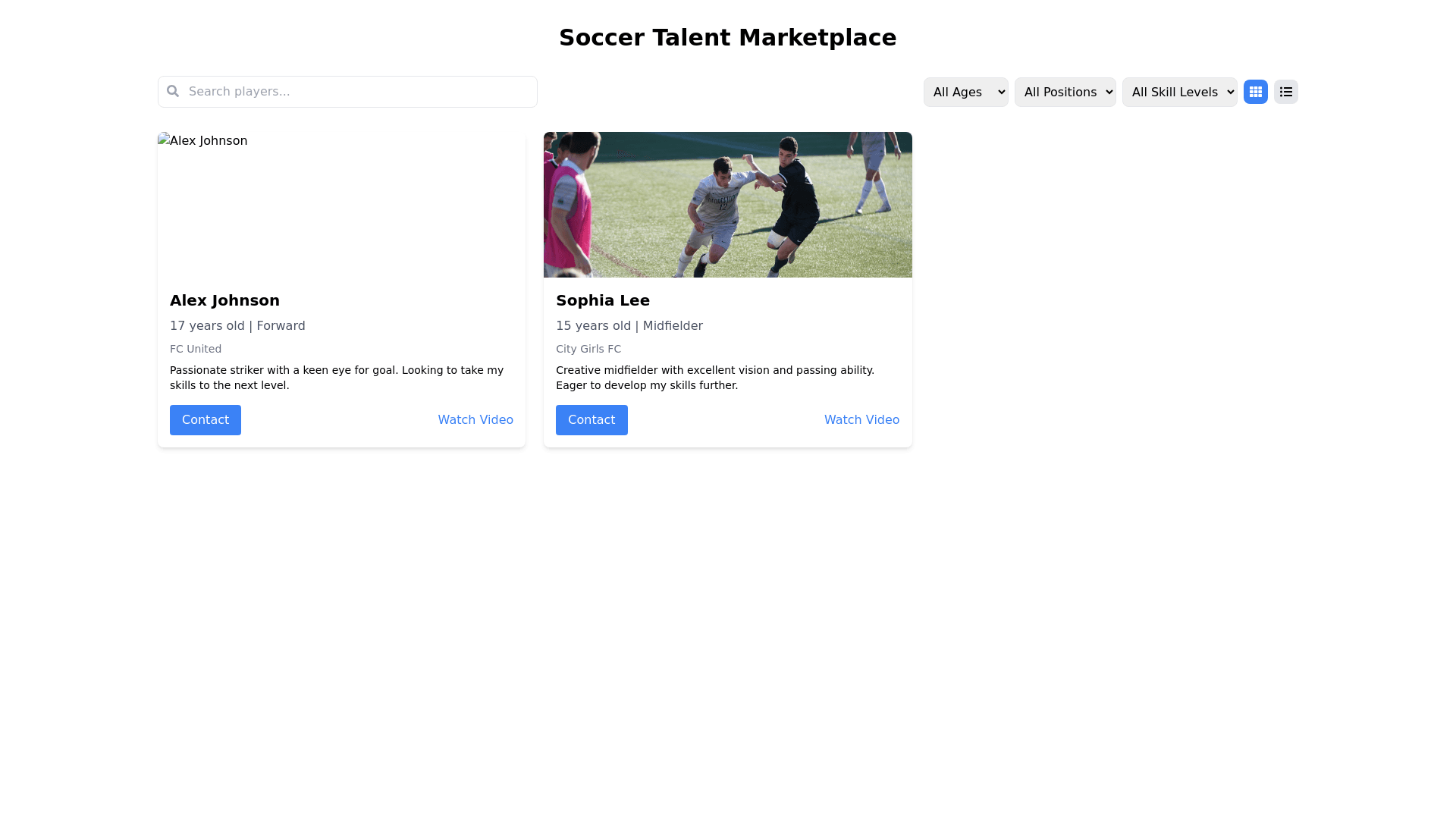Switch to list view layout

coord(1285,92)
